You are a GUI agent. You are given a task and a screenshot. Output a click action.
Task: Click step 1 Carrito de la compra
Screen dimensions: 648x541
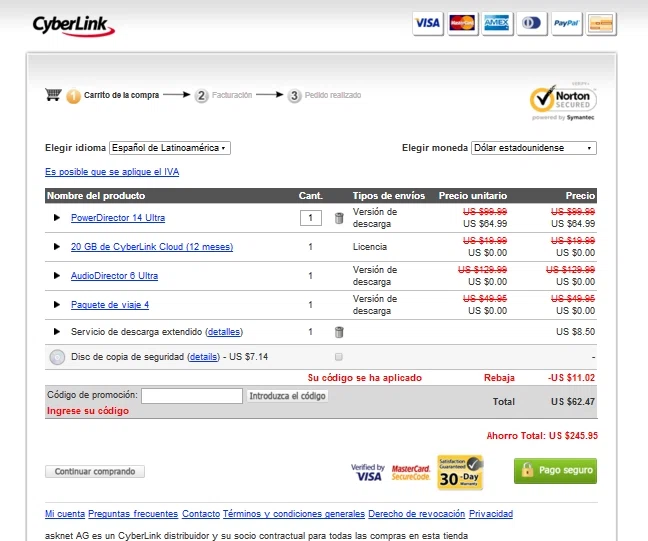[x=112, y=95]
